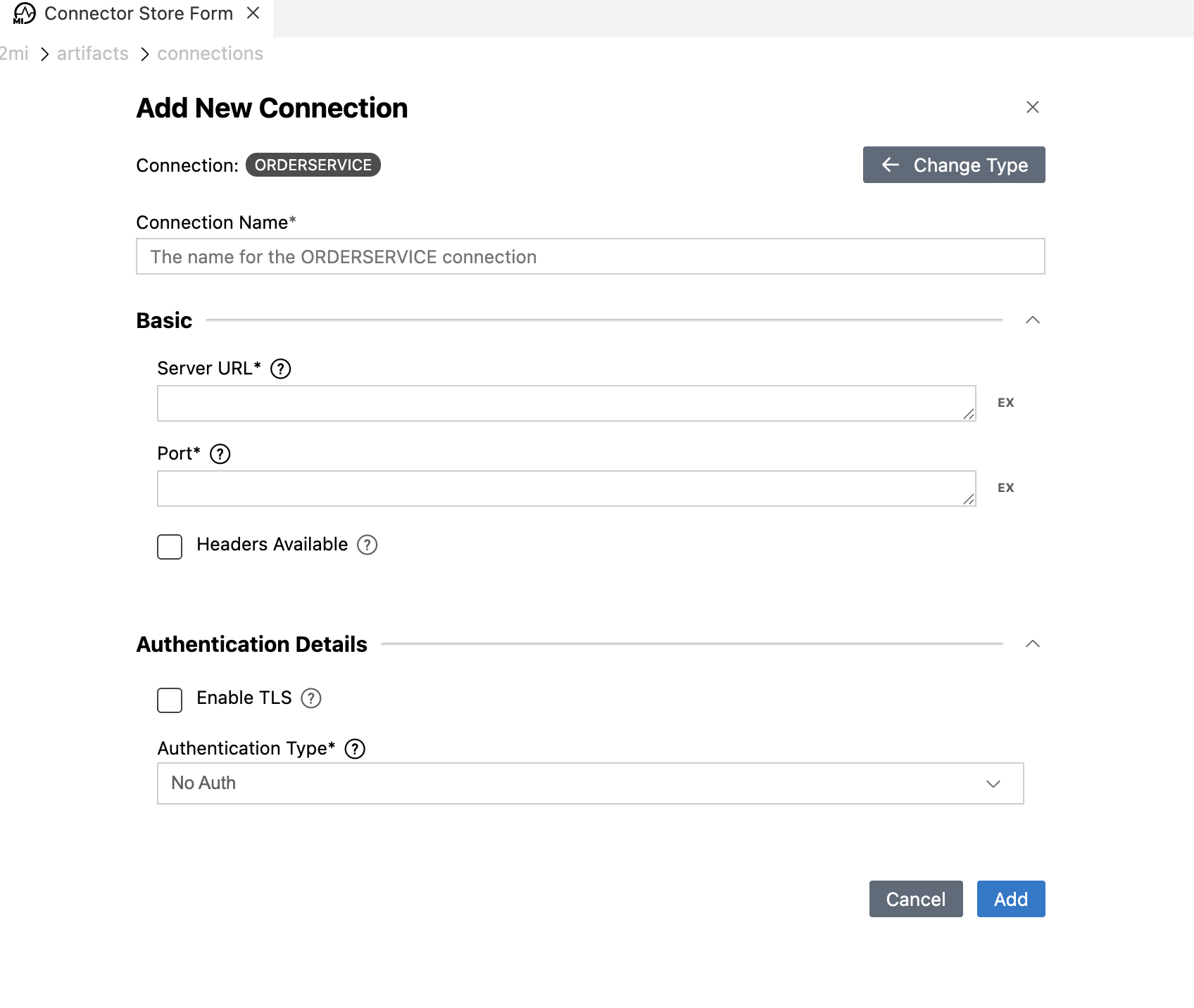The image size is (1194, 1008).
Task: Click the blue Add button
Action: [x=1011, y=899]
